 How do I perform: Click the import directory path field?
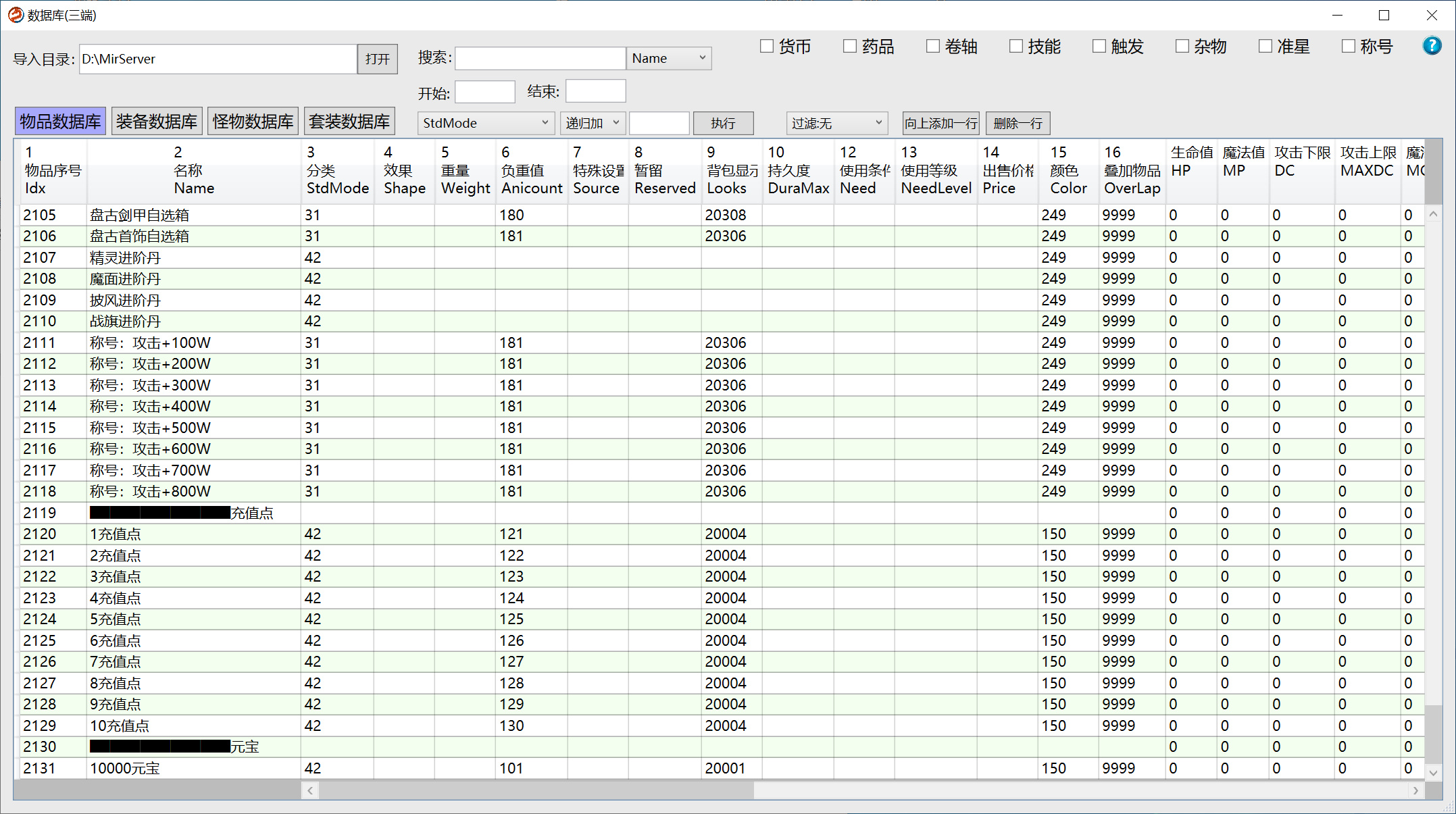[218, 59]
